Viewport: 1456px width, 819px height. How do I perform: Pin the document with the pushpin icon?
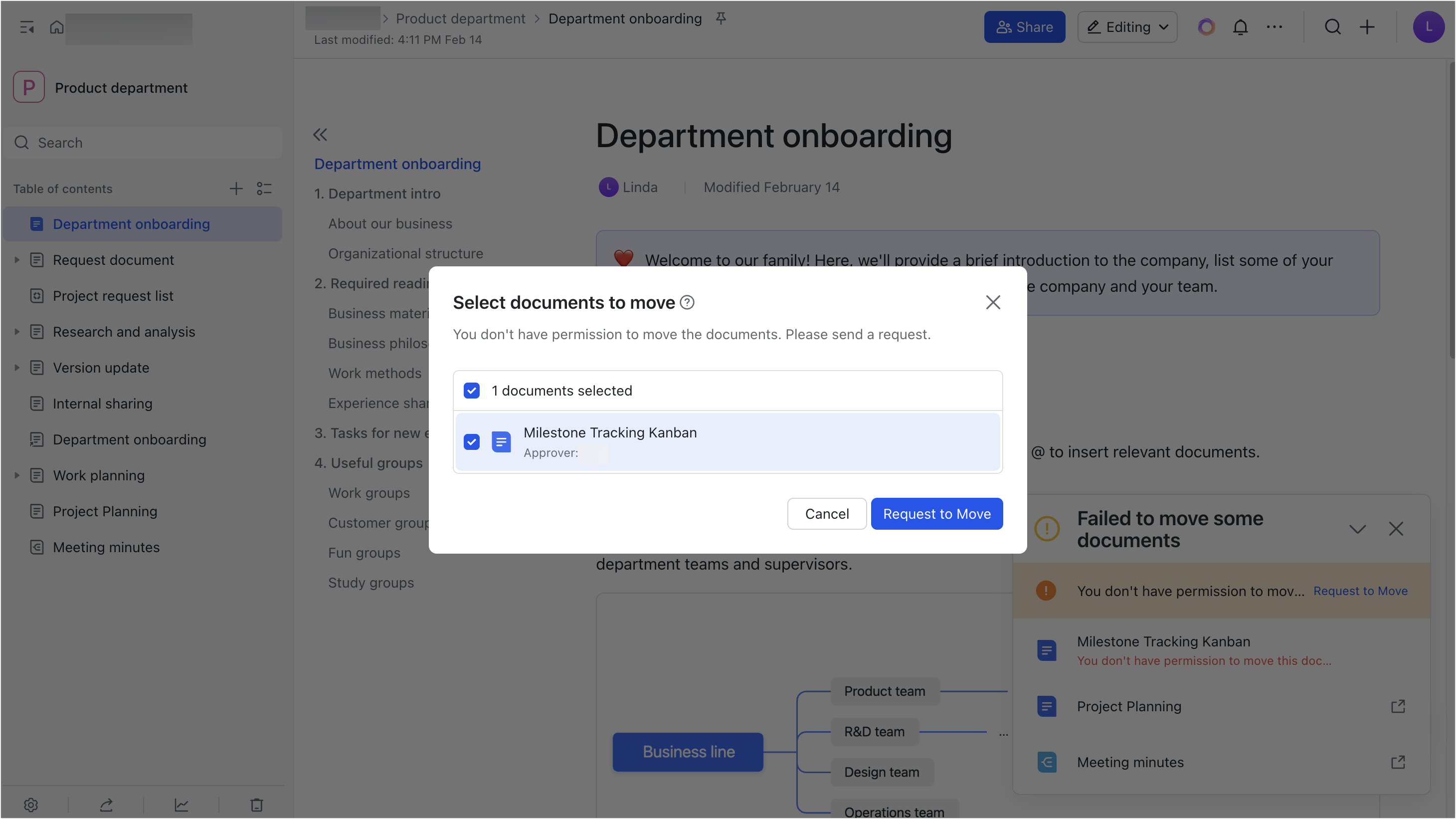coord(721,18)
